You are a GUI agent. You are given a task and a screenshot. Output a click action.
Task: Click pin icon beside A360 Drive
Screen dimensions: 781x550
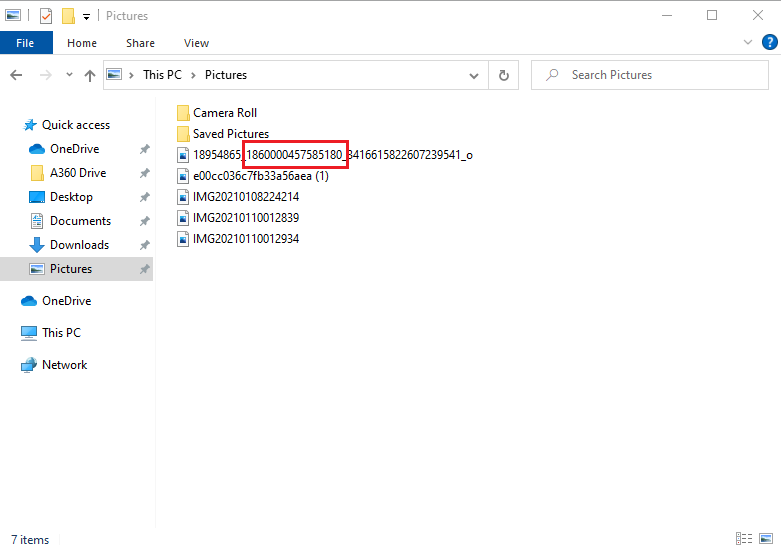click(x=144, y=173)
